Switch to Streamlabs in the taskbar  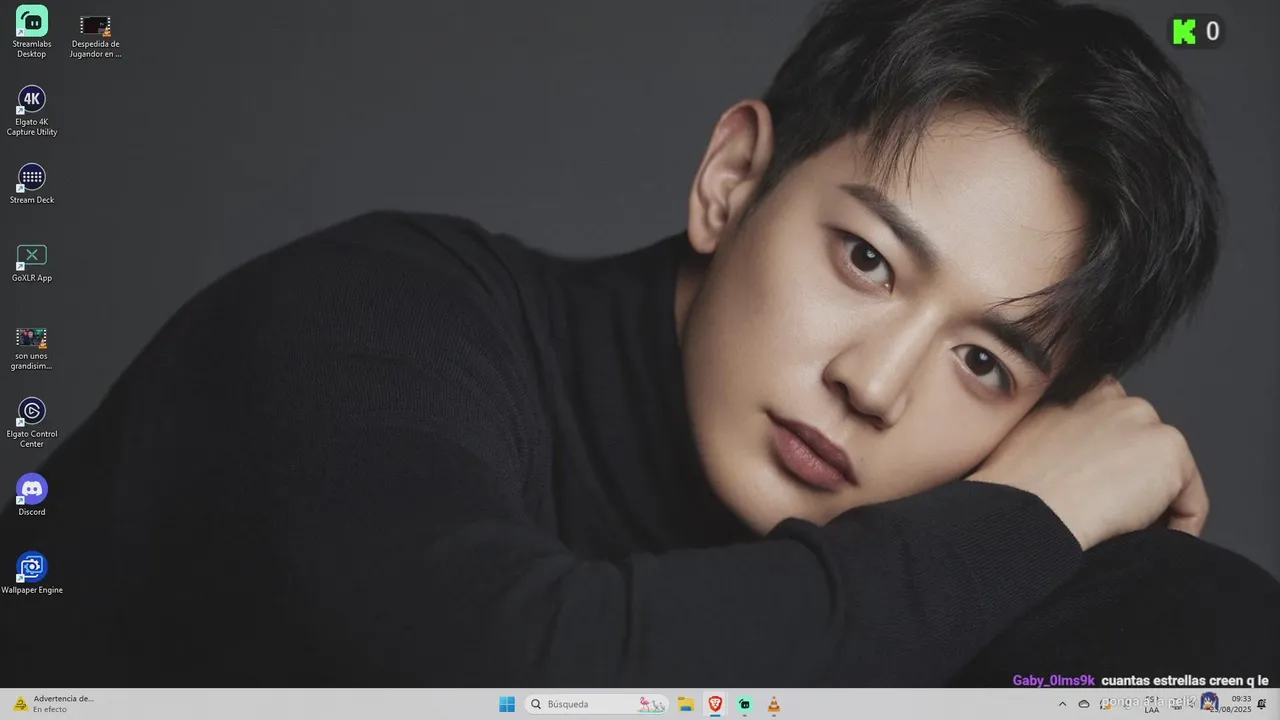point(744,704)
